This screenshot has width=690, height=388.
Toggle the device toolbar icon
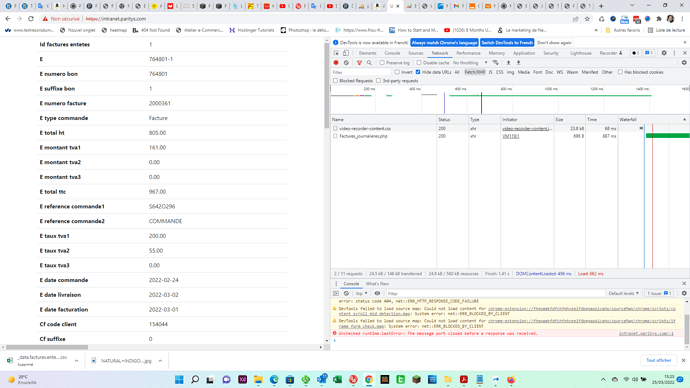click(346, 53)
